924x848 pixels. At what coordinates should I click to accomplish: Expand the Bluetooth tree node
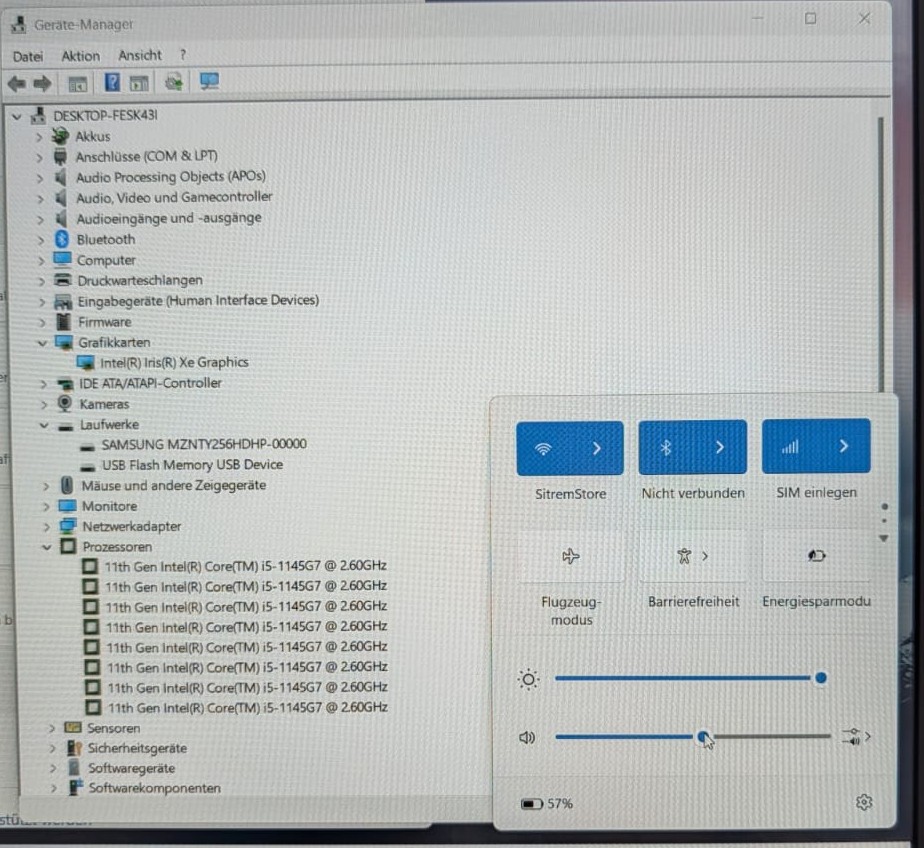(41, 240)
